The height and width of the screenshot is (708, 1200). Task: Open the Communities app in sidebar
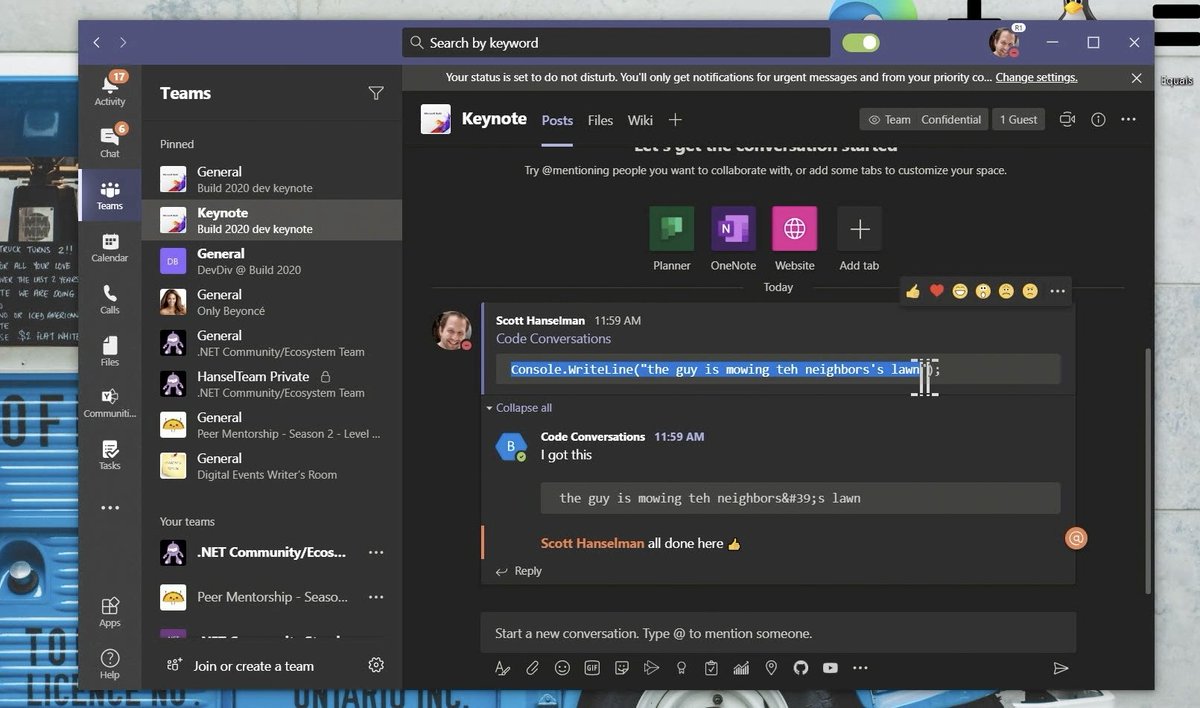pos(110,403)
